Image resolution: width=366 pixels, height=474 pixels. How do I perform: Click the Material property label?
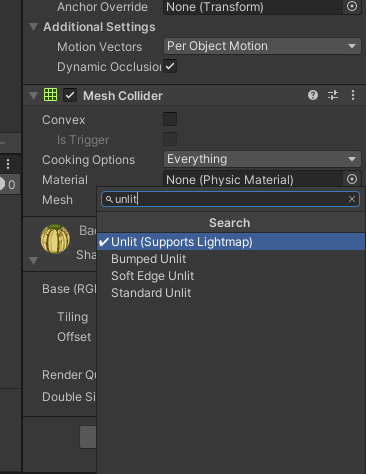pos(65,180)
